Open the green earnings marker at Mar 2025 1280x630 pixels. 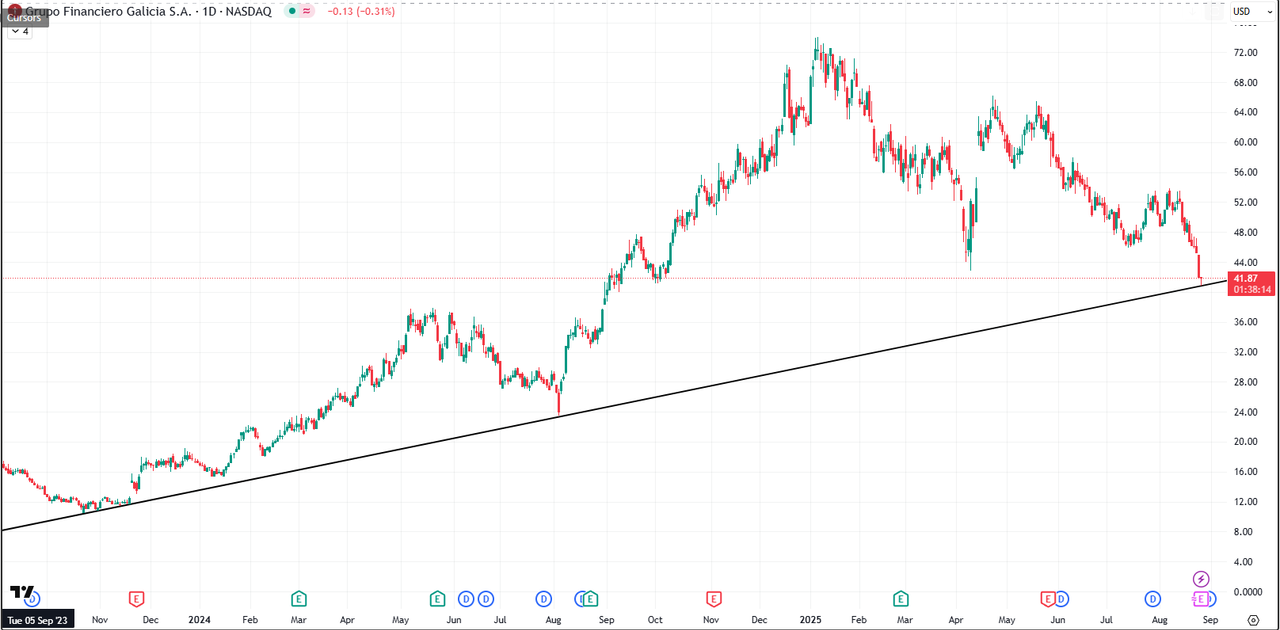[x=901, y=599]
